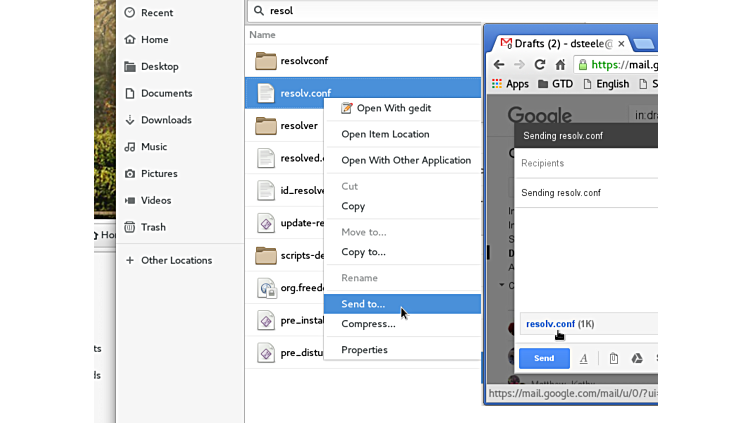Screen dimensions: 752x423
Task: Insert files using Google Drive icon
Action: [x=636, y=358]
